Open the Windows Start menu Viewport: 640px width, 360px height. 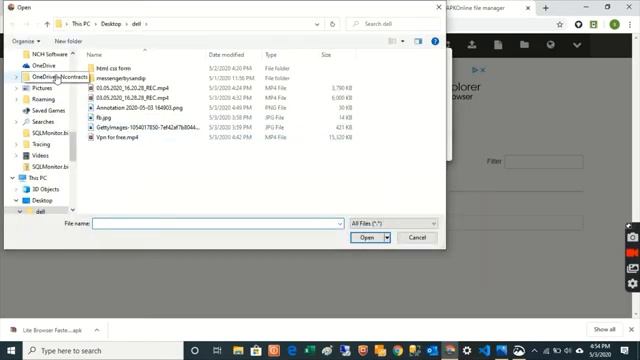point(11,351)
